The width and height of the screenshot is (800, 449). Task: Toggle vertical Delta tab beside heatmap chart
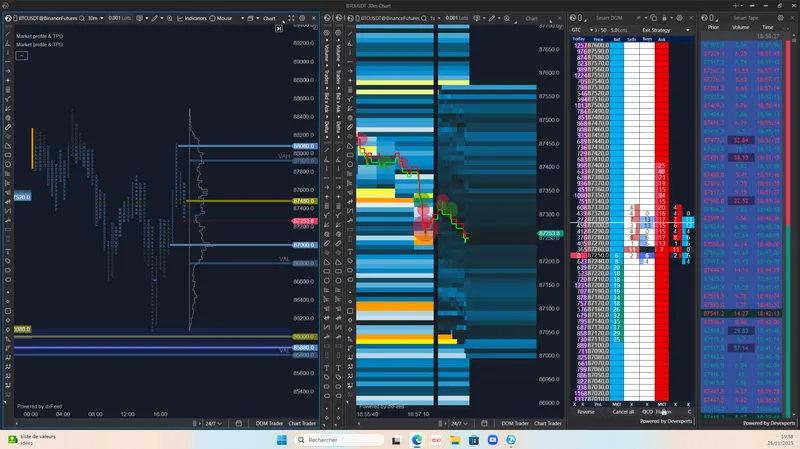click(x=338, y=127)
